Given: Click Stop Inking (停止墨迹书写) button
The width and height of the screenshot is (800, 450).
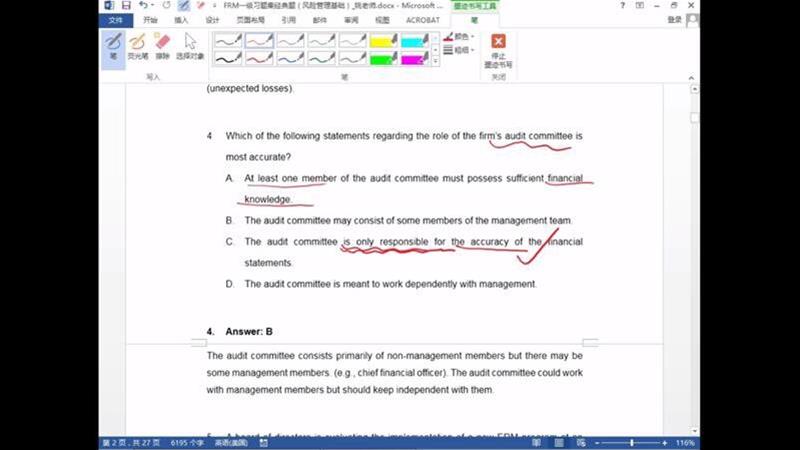Looking at the screenshot, I should click(498, 48).
